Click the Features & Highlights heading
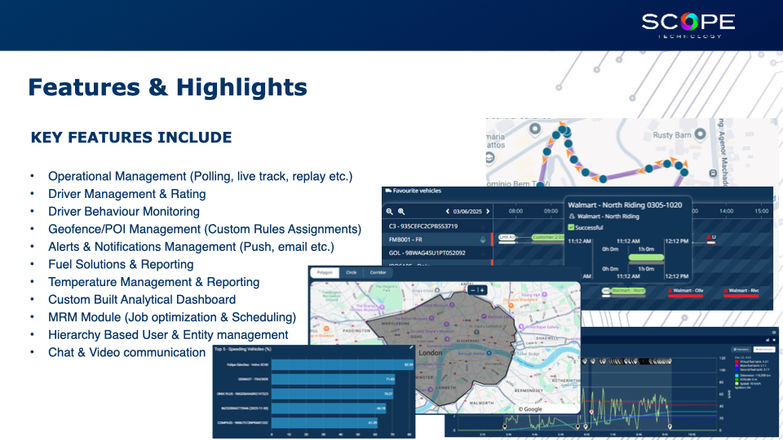The width and height of the screenshot is (783, 440). [168, 87]
